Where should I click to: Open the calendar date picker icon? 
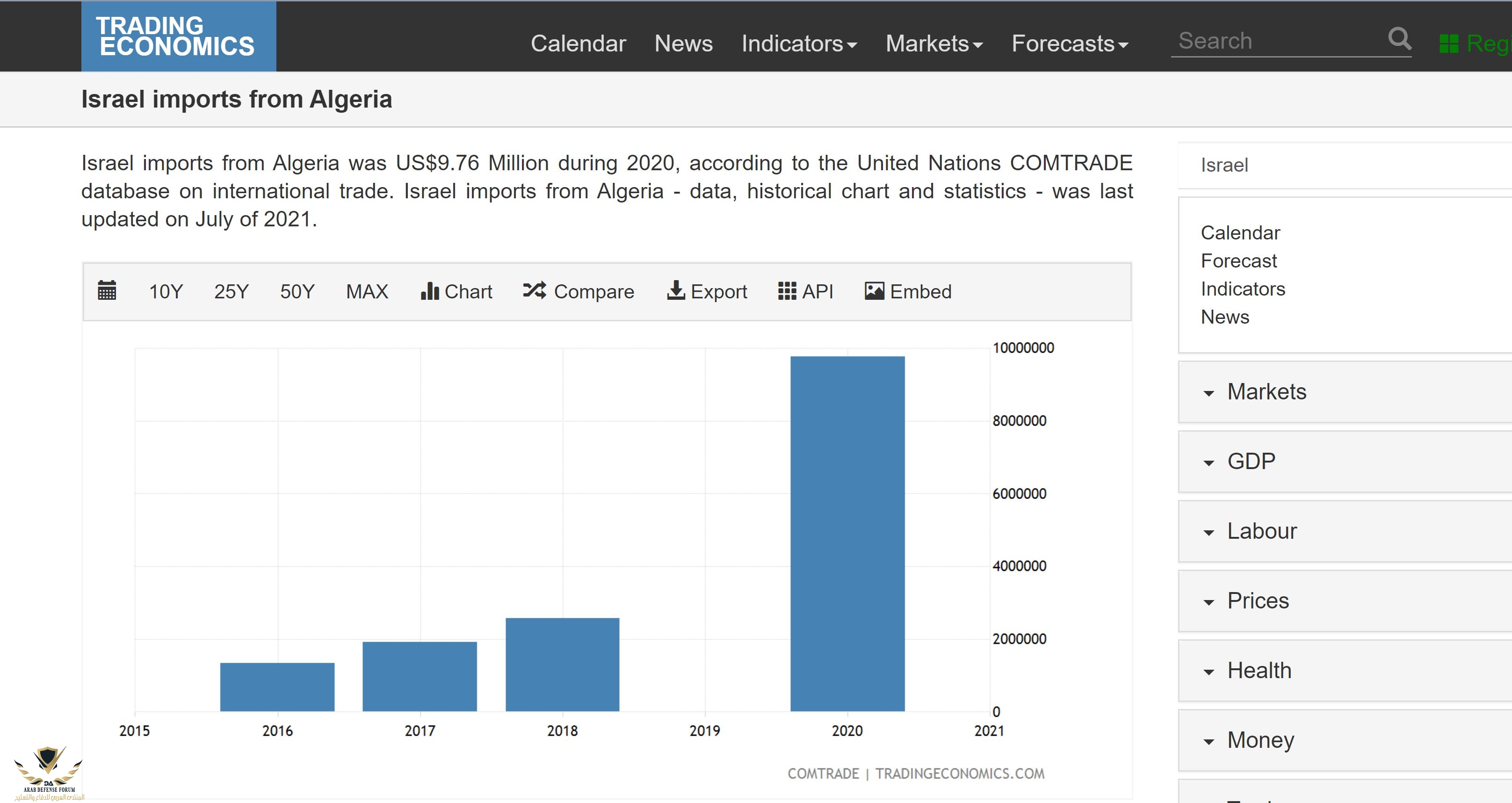(x=107, y=290)
